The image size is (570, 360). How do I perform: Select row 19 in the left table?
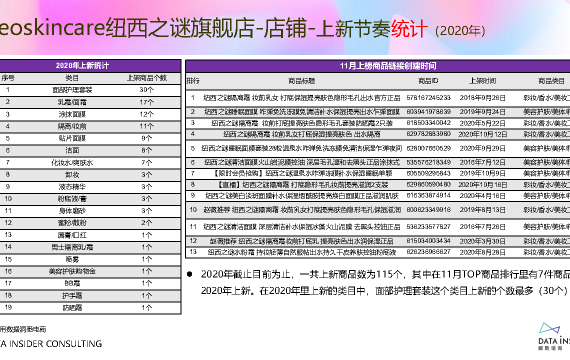90,308
